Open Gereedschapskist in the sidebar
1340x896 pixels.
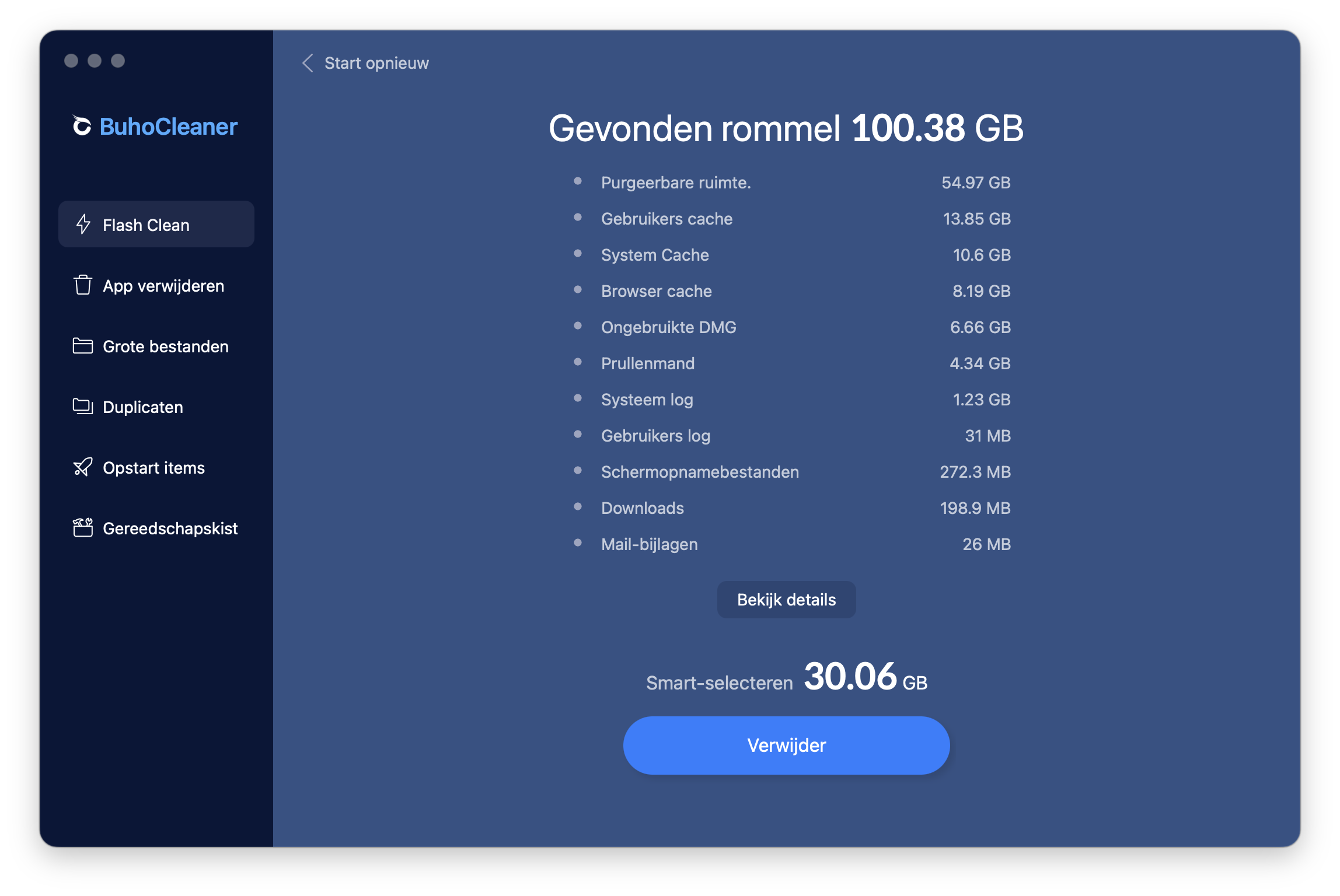[x=156, y=528]
